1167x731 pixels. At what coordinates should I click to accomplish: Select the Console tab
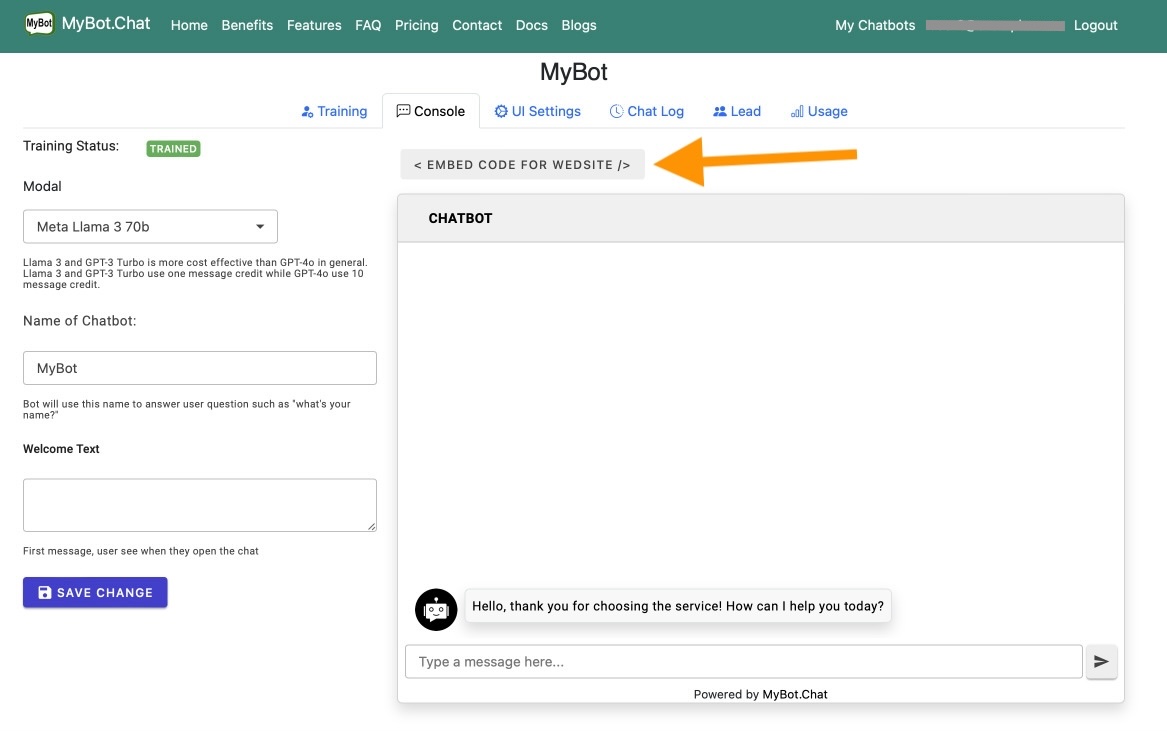coord(430,111)
